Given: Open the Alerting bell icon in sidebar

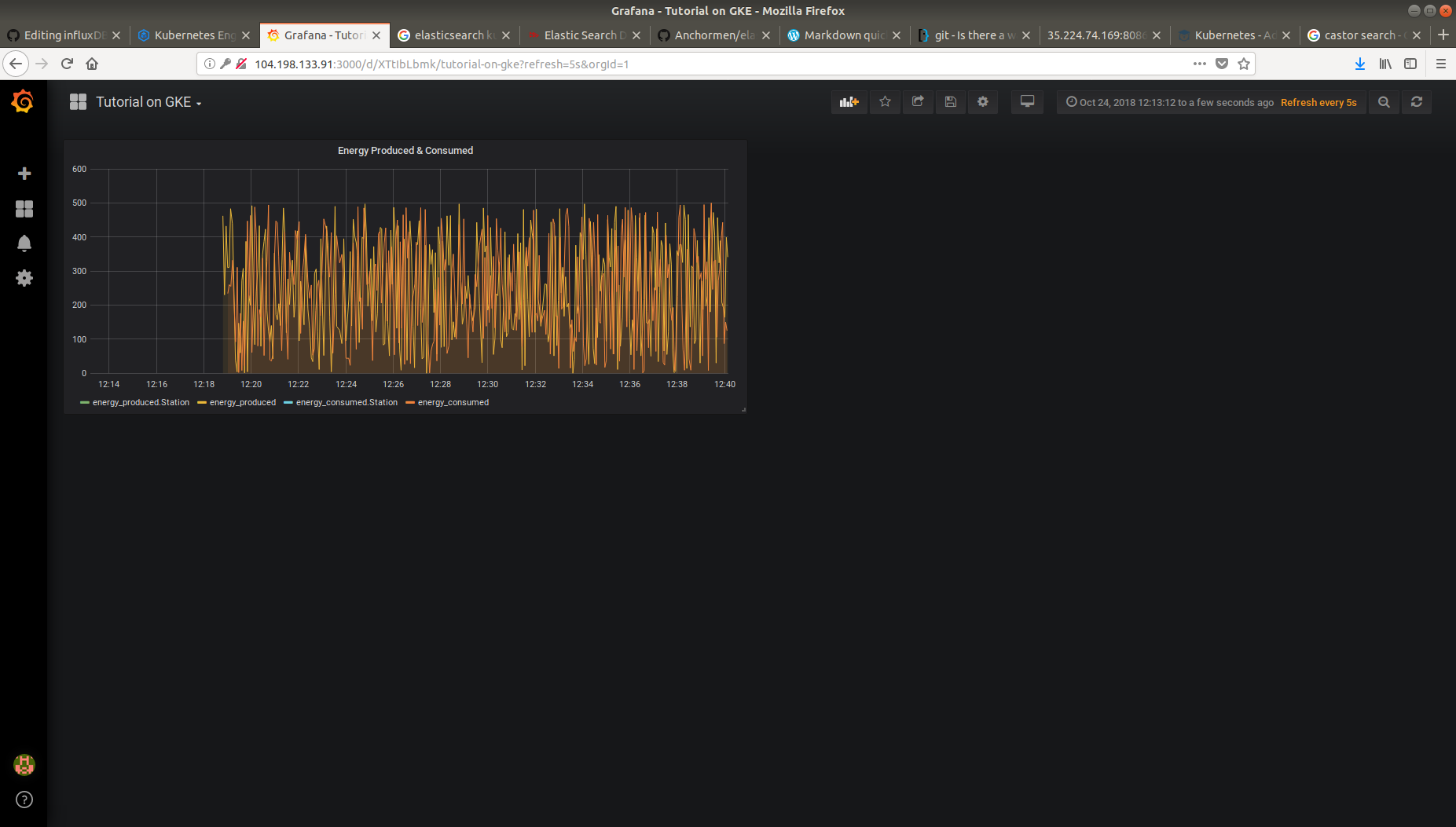Looking at the screenshot, I should point(24,243).
